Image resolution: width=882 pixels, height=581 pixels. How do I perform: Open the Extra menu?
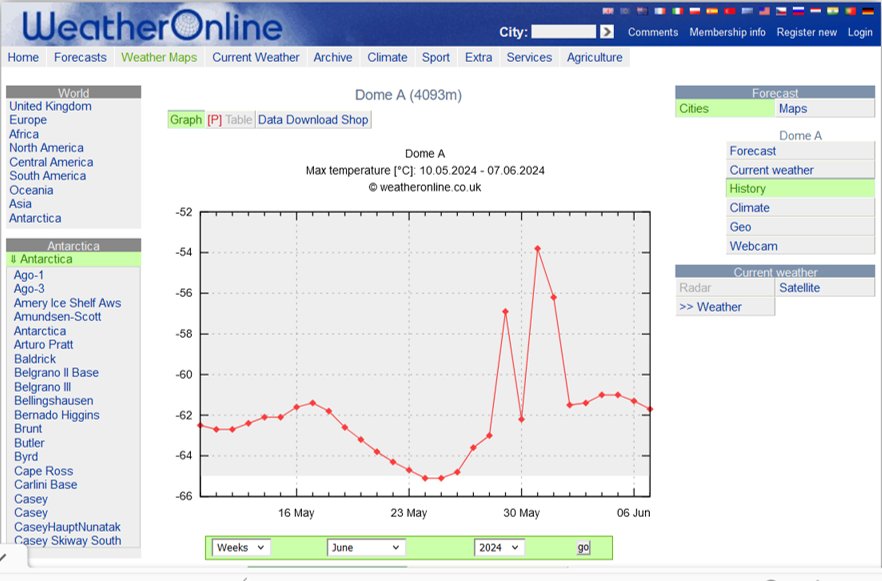[x=479, y=57]
